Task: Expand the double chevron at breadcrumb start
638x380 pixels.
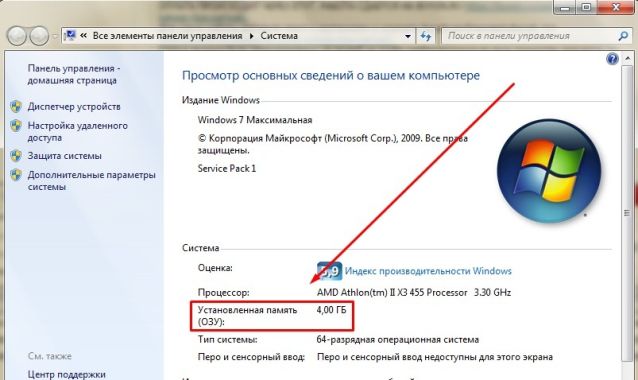Action: point(83,36)
